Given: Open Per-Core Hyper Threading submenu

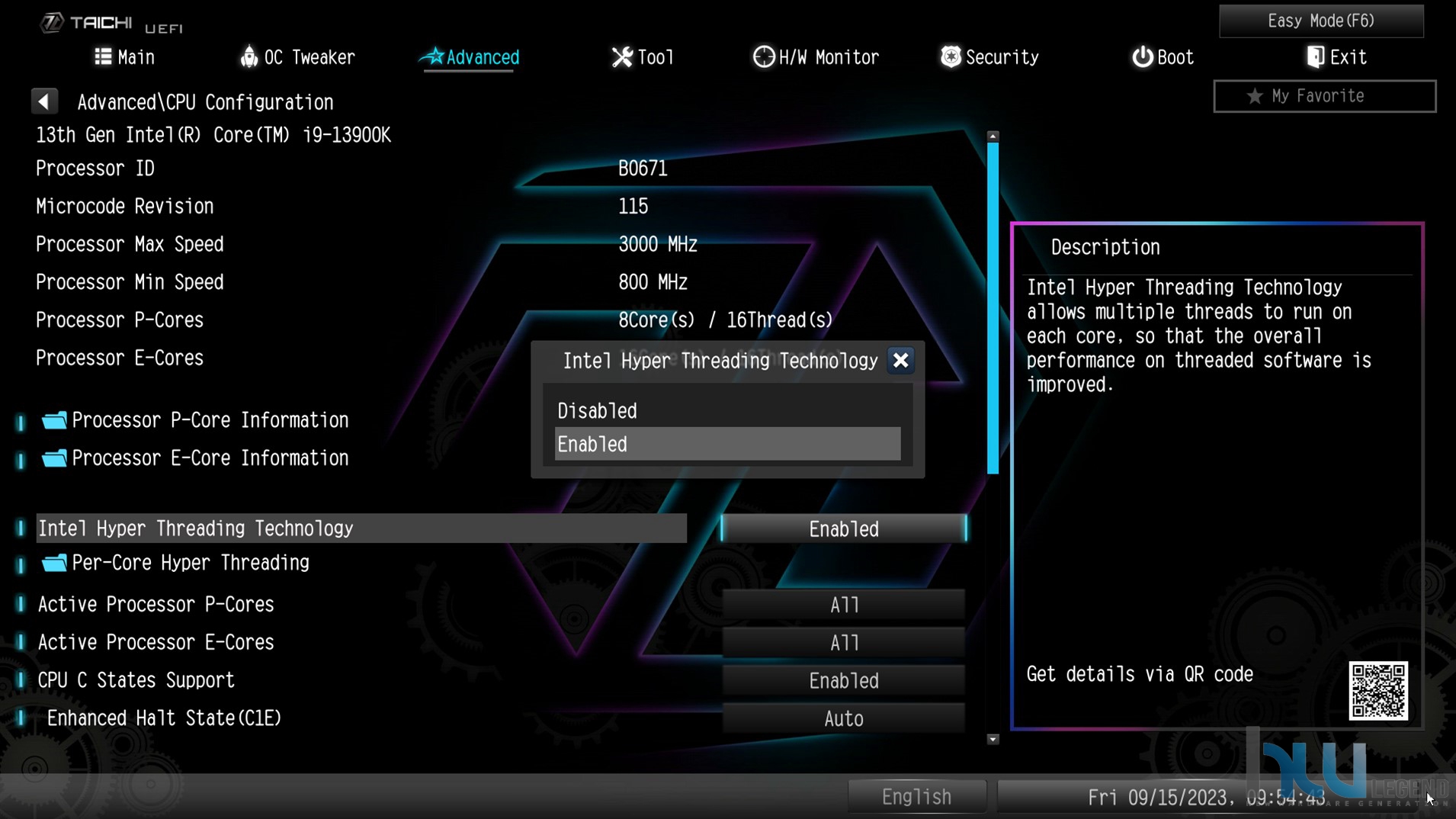Looking at the screenshot, I should (190, 563).
